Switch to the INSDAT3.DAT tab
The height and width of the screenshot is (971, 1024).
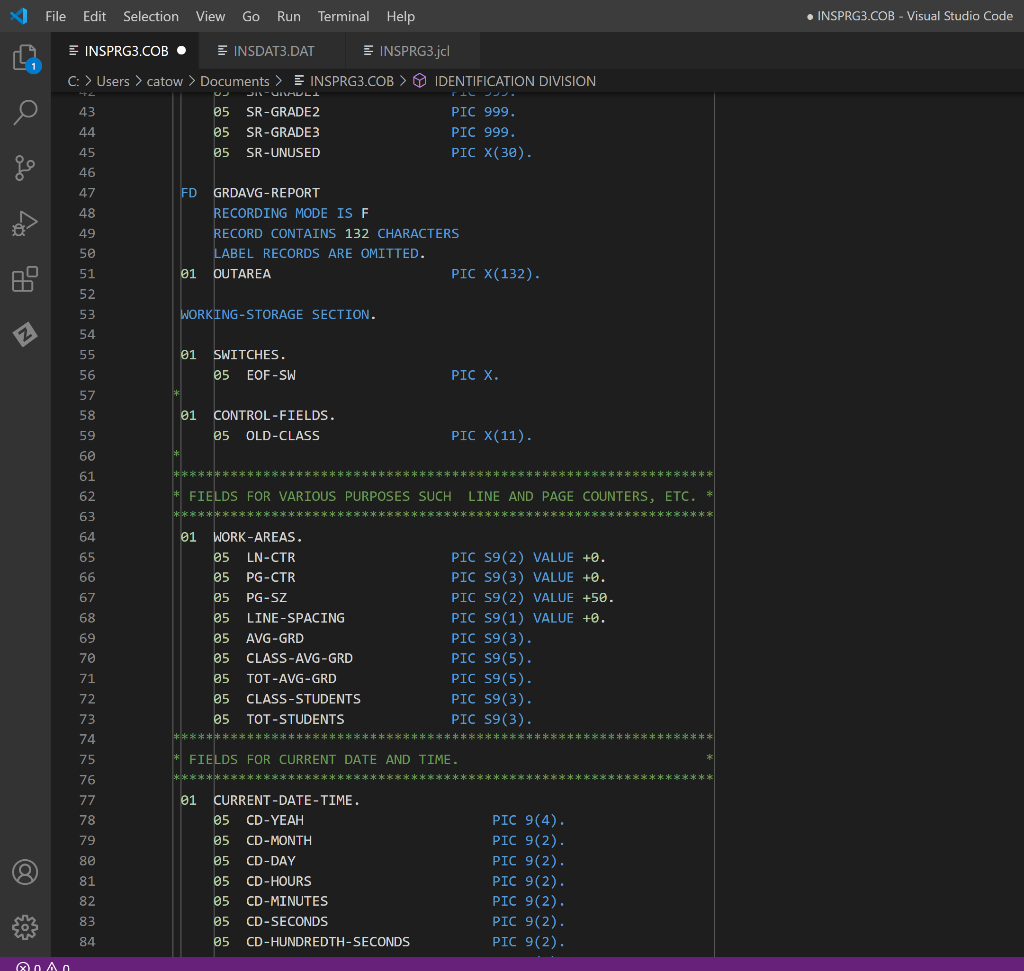coord(273,50)
